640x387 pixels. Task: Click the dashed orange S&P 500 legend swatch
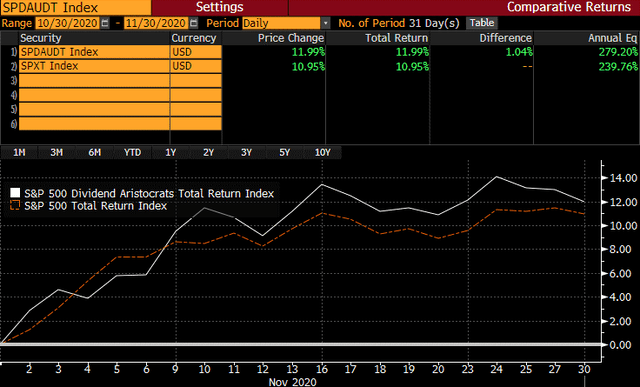point(15,205)
